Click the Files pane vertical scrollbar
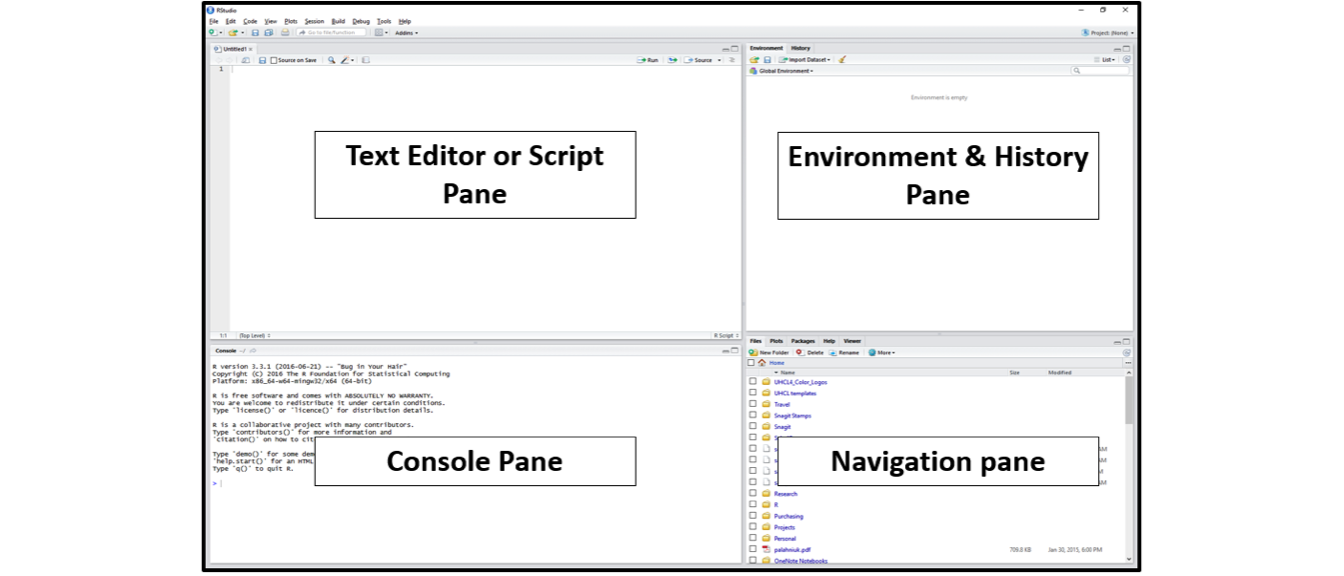Viewport: 1344px width, 576px height. 1129,400
